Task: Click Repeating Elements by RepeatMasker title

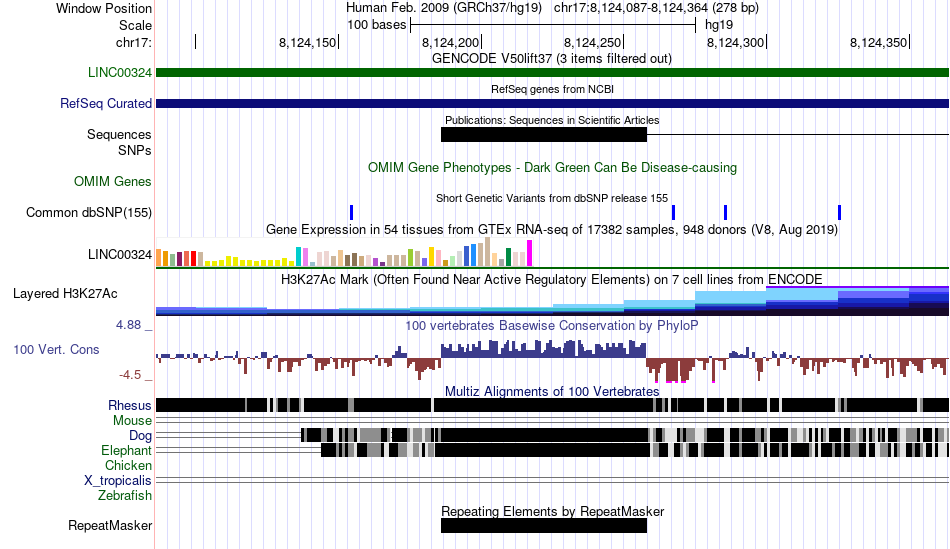Action: click(x=552, y=511)
